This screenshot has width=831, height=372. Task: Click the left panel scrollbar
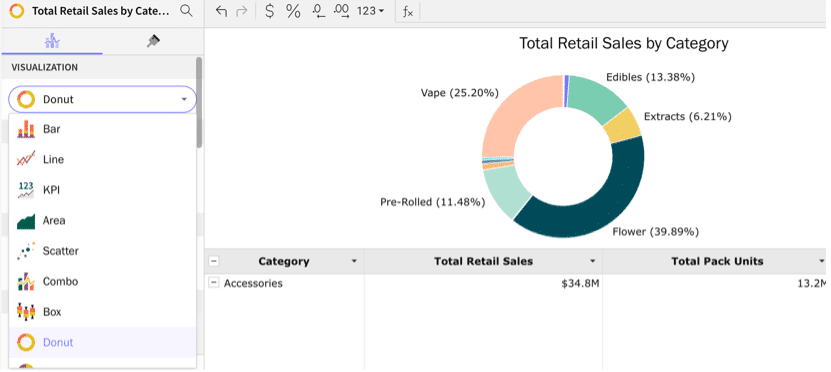pyautogui.click(x=199, y=102)
